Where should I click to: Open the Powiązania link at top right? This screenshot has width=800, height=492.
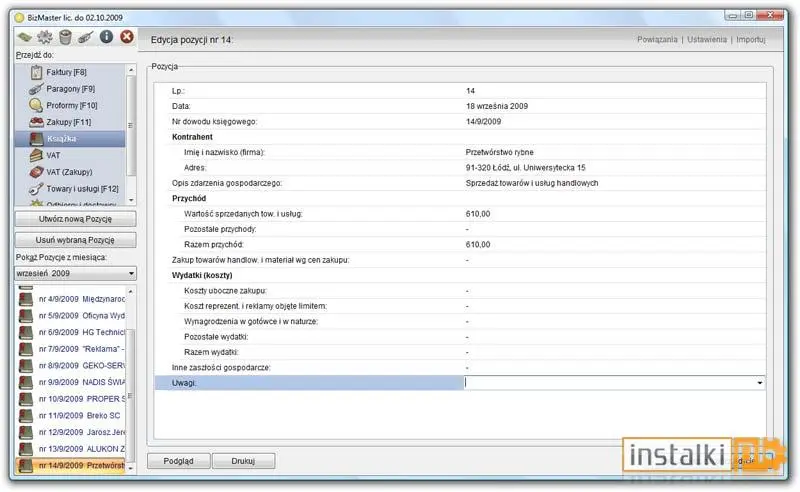point(657,39)
